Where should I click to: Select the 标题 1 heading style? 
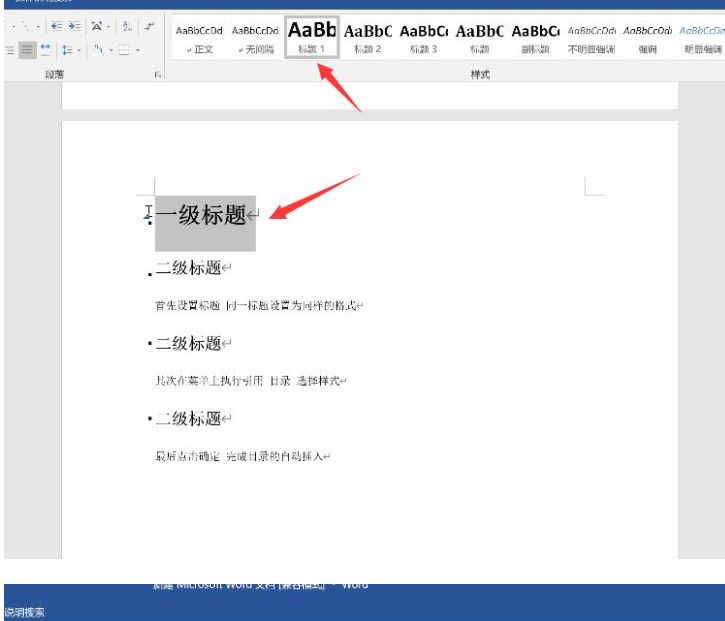[x=312, y=38]
